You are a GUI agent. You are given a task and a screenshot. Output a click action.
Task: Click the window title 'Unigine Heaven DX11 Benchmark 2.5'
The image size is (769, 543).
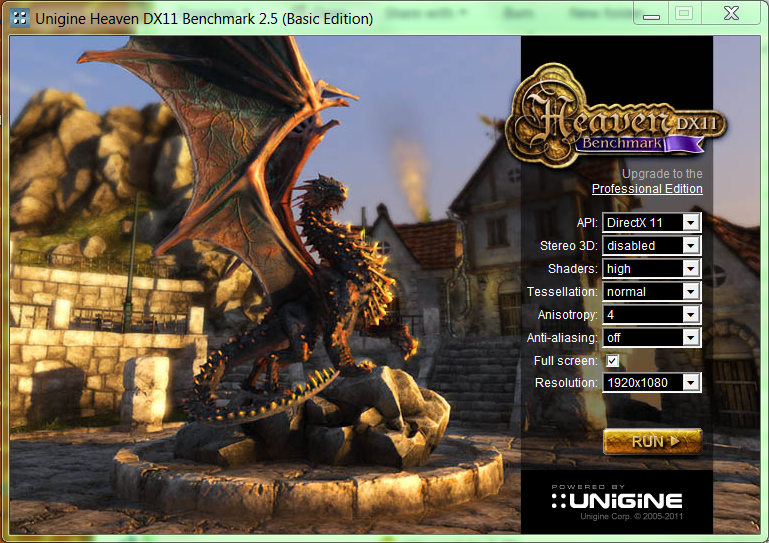(x=204, y=19)
